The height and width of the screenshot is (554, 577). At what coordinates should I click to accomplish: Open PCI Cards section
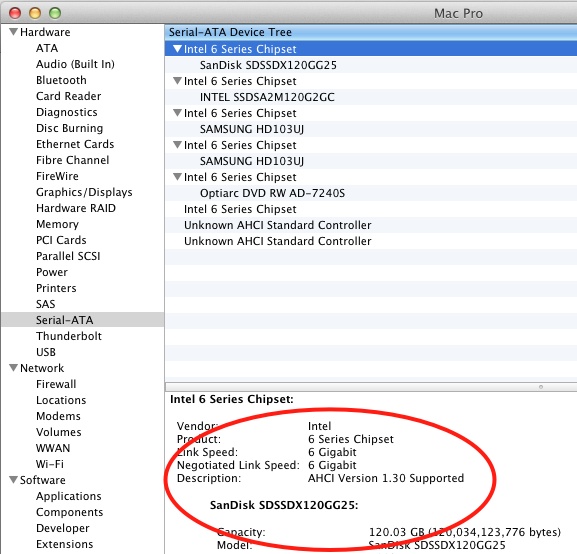pos(61,240)
